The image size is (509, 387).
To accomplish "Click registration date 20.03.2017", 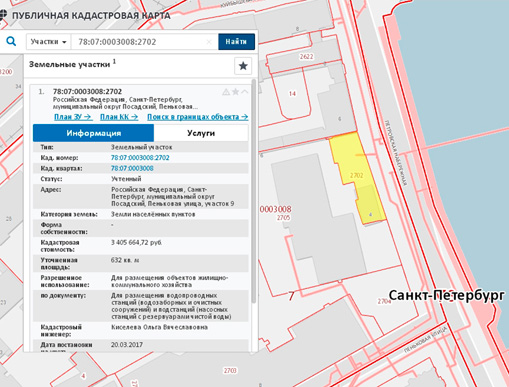I will tap(127, 344).
